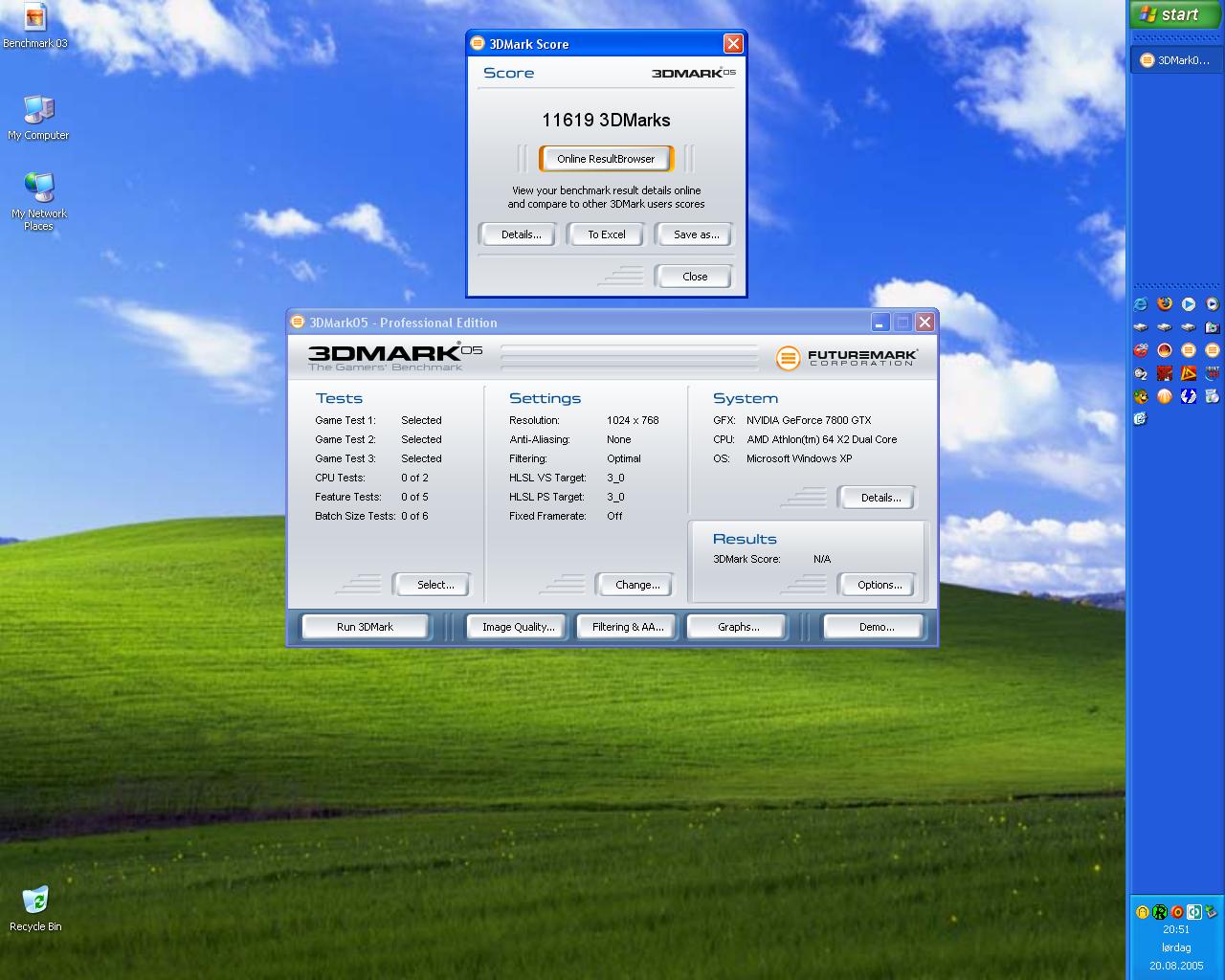This screenshot has height=980, width=1225.
Task: Click the Microsoft Windows XP text
Action: point(799,458)
